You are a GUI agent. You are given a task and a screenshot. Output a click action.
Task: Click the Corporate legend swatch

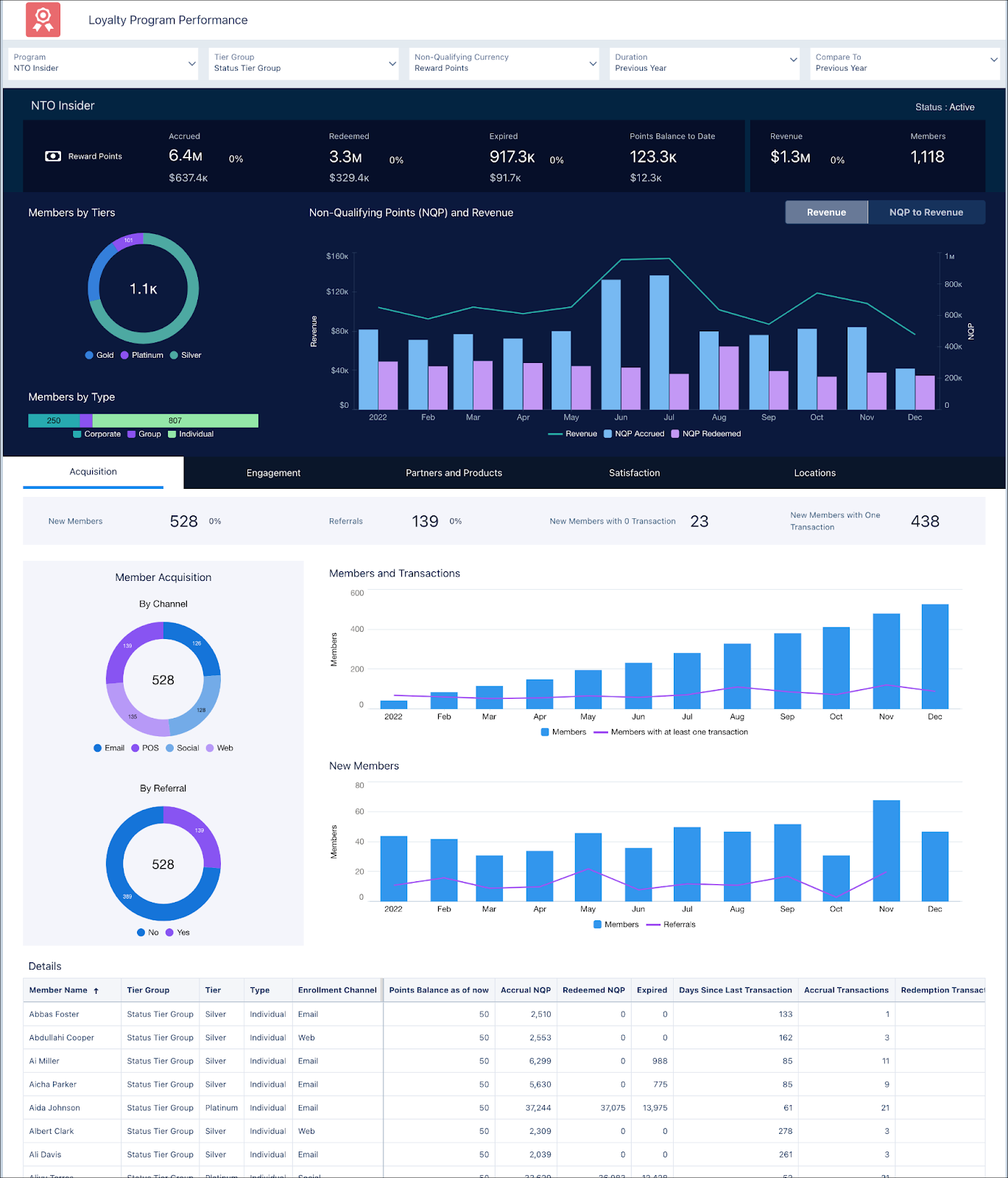pos(77,434)
